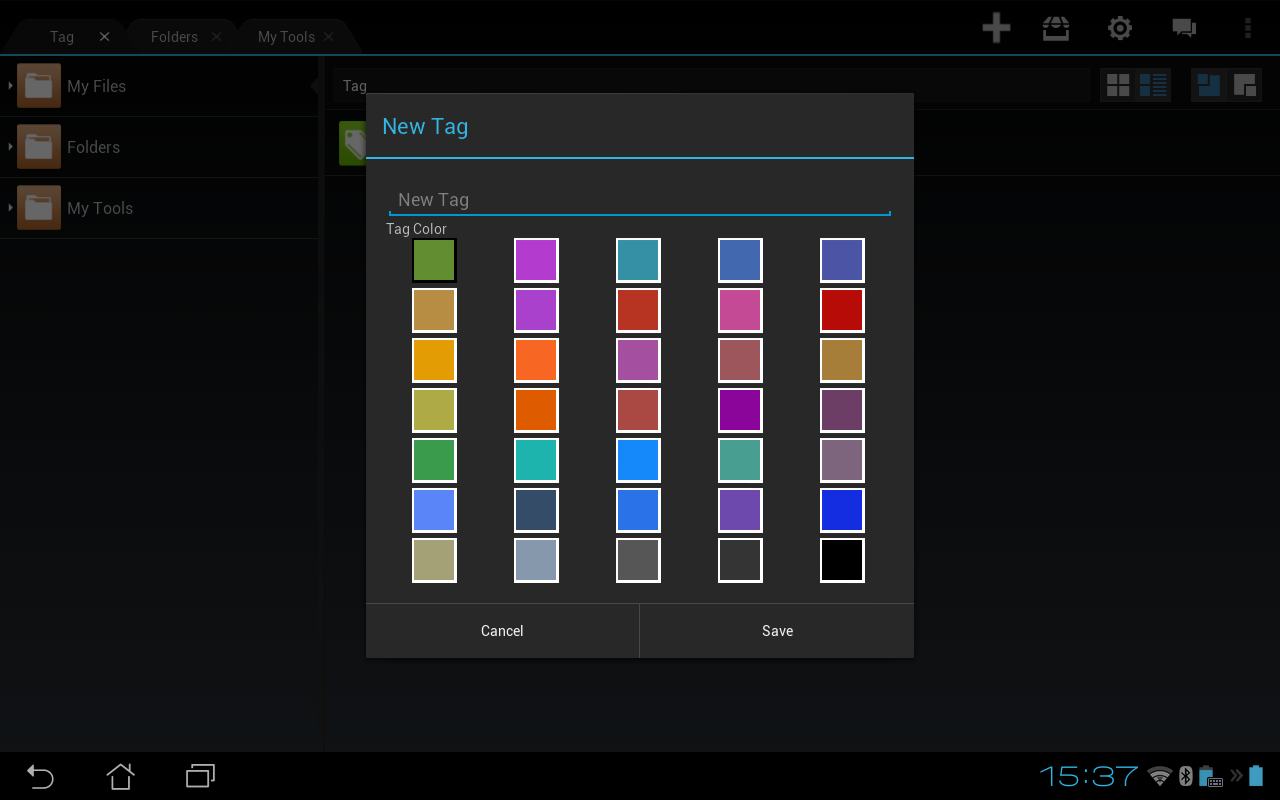The image size is (1280, 800).
Task: Open the marketplace storefront icon
Action: (x=1056, y=28)
